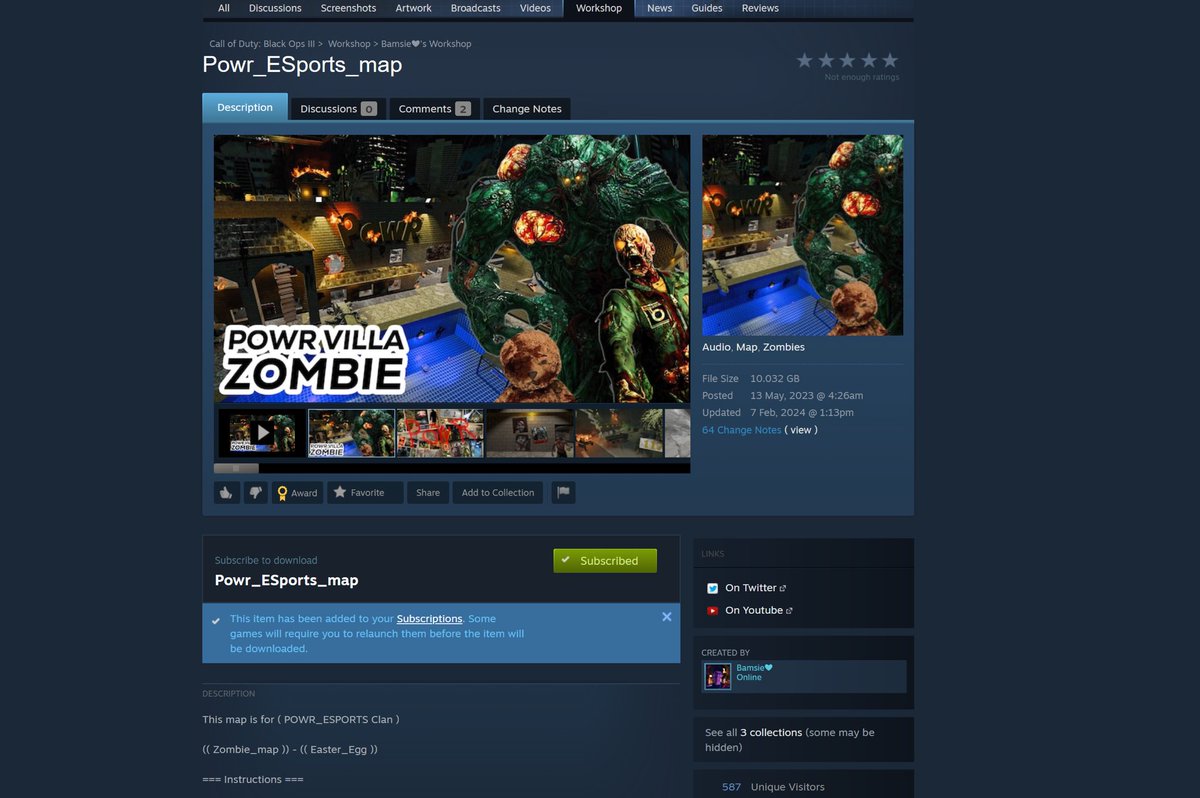This screenshot has height=798, width=1200.
Task: Open Discussions in top navigation bar
Action: coord(275,8)
